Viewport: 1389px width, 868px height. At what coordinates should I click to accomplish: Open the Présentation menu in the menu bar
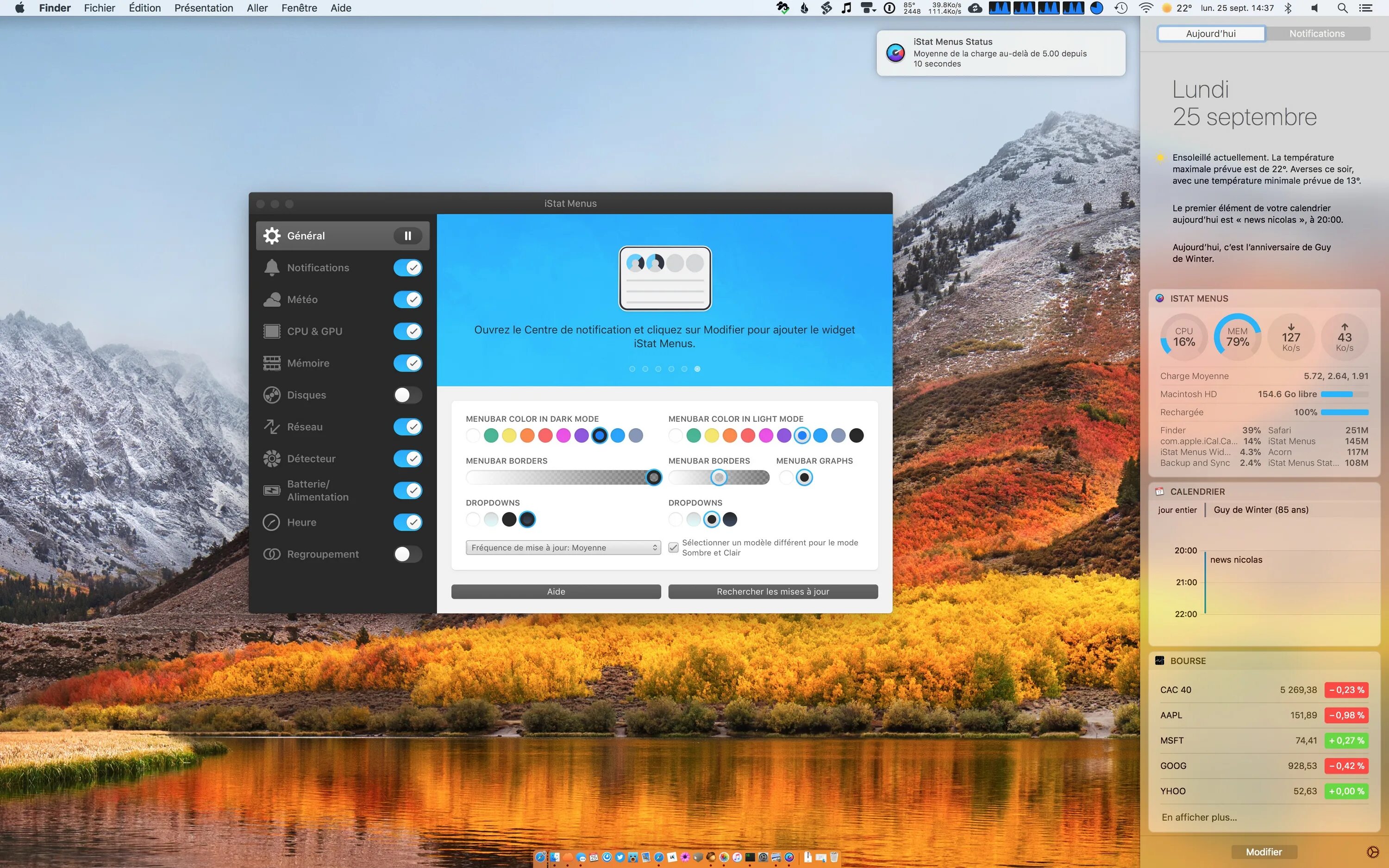[x=203, y=8]
